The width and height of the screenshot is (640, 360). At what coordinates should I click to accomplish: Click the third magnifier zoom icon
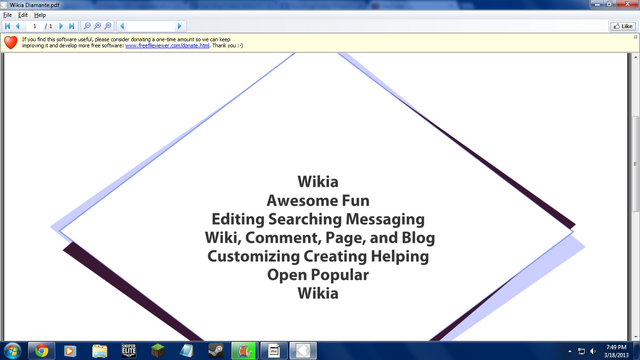coord(108,26)
